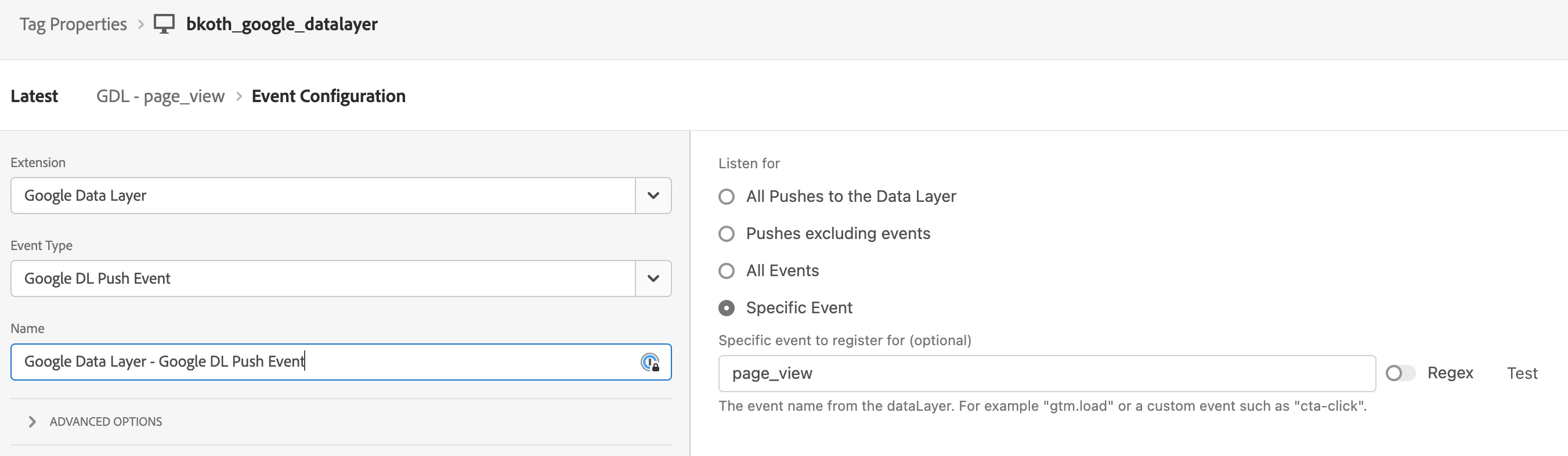Select the Specific Event radio button
The height and width of the screenshot is (456, 1568).
726,308
